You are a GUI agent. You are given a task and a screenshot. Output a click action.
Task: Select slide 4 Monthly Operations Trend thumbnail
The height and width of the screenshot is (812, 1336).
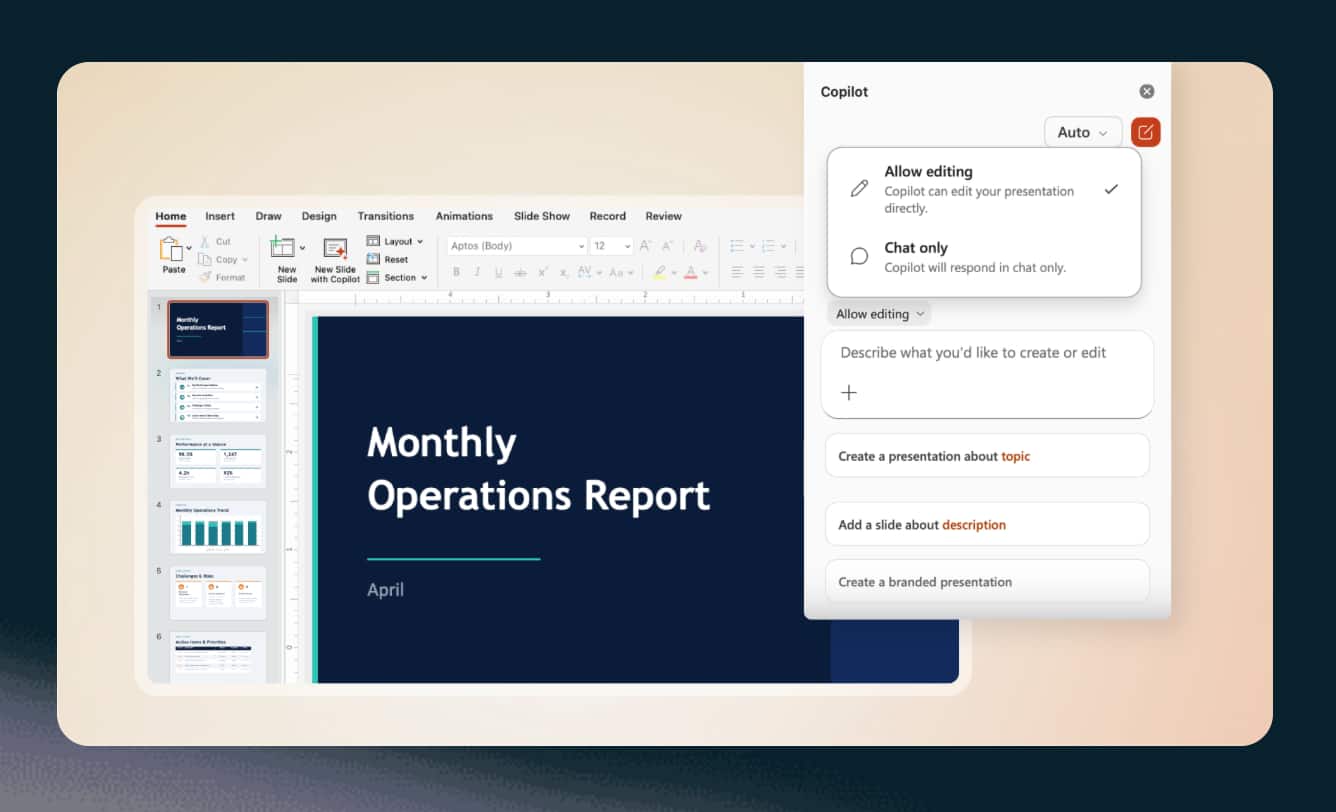(x=218, y=527)
